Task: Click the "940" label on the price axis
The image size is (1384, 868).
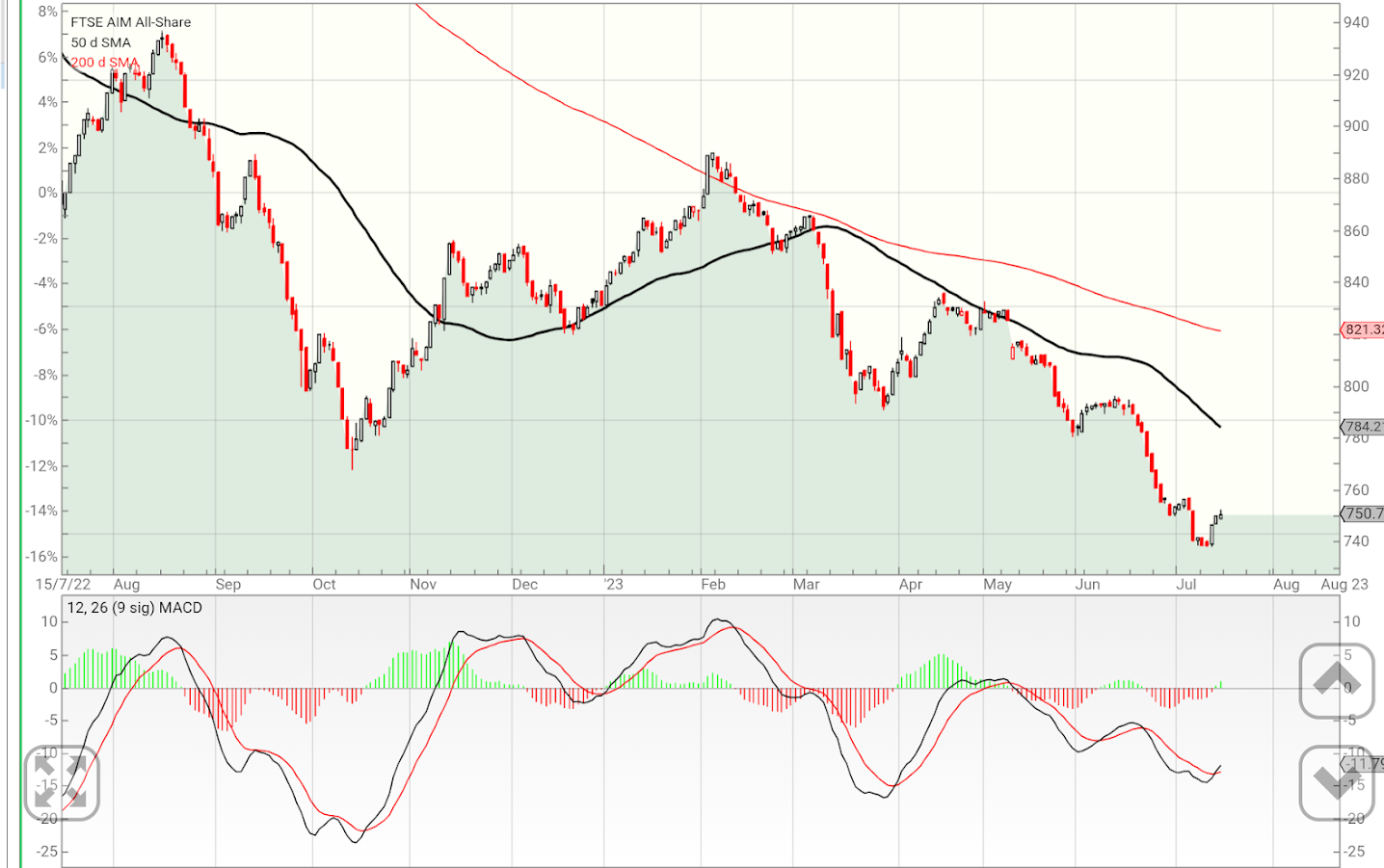Action: 1357,22
